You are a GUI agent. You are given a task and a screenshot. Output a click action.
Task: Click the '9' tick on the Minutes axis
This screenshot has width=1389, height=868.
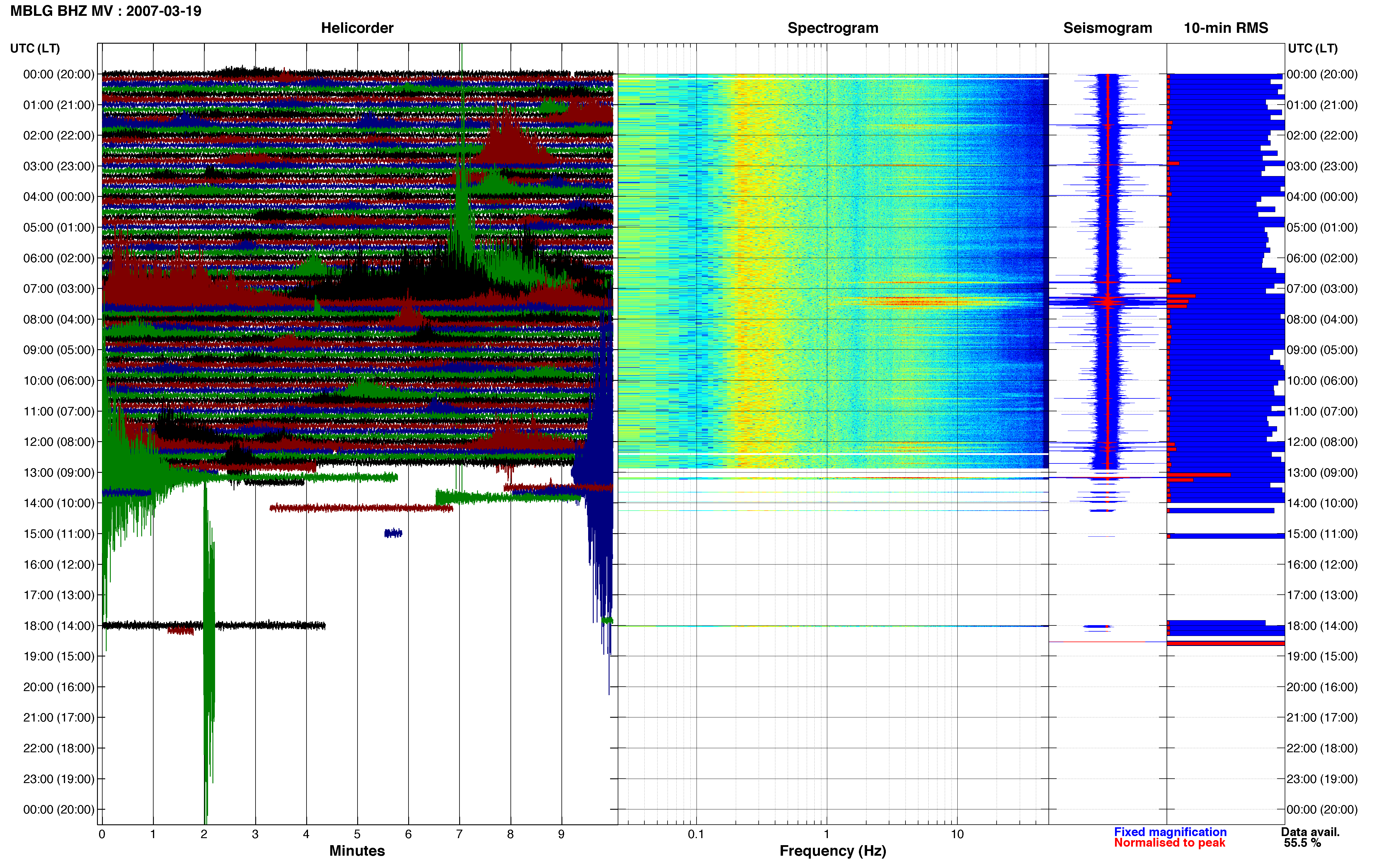(x=561, y=834)
